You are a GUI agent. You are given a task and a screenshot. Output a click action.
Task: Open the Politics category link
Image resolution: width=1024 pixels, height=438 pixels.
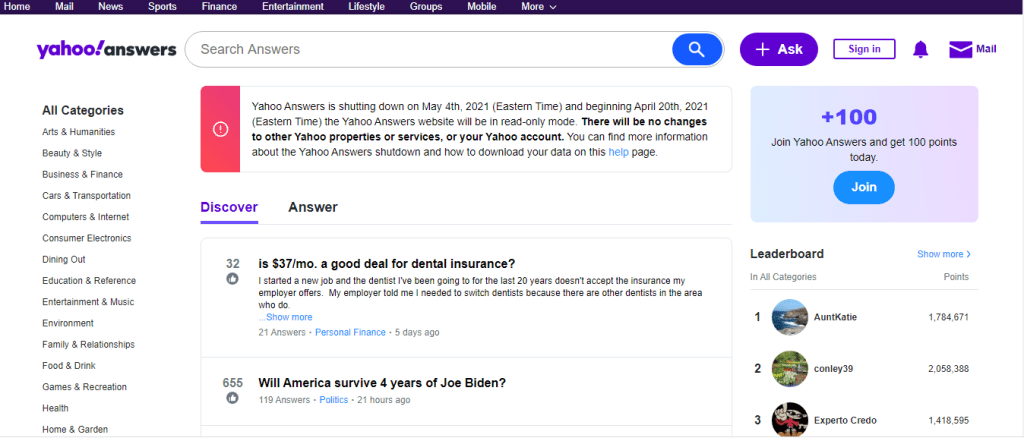pyautogui.click(x=334, y=399)
